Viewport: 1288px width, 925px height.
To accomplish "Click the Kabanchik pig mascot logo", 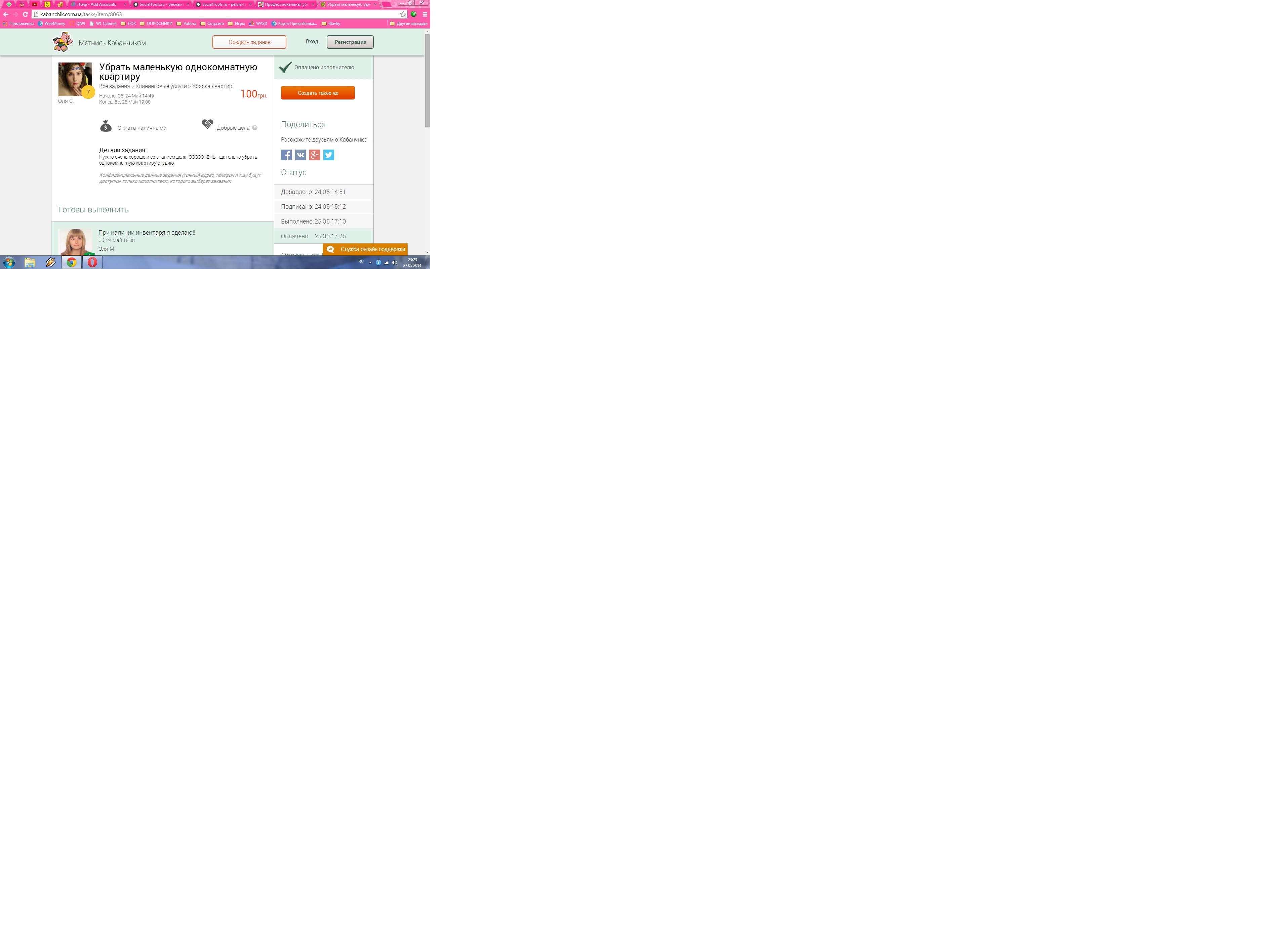I will coord(63,42).
